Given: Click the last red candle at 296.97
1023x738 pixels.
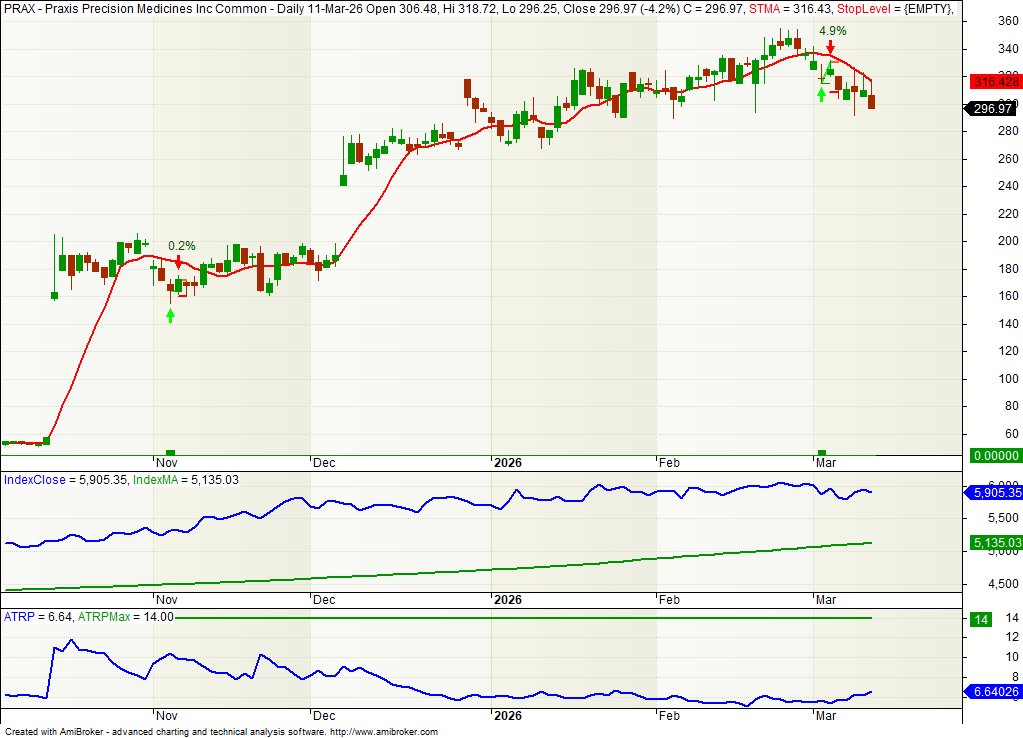Looking at the screenshot, I should coord(872,102).
